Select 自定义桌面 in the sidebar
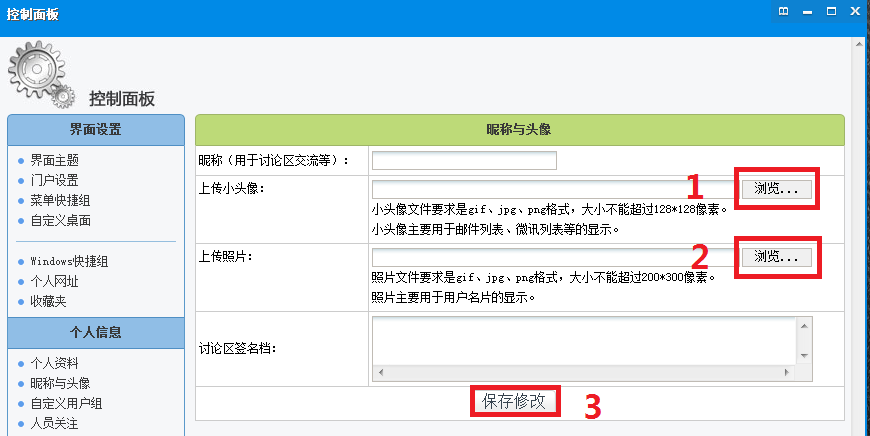870x436 pixels. (60, 220)
